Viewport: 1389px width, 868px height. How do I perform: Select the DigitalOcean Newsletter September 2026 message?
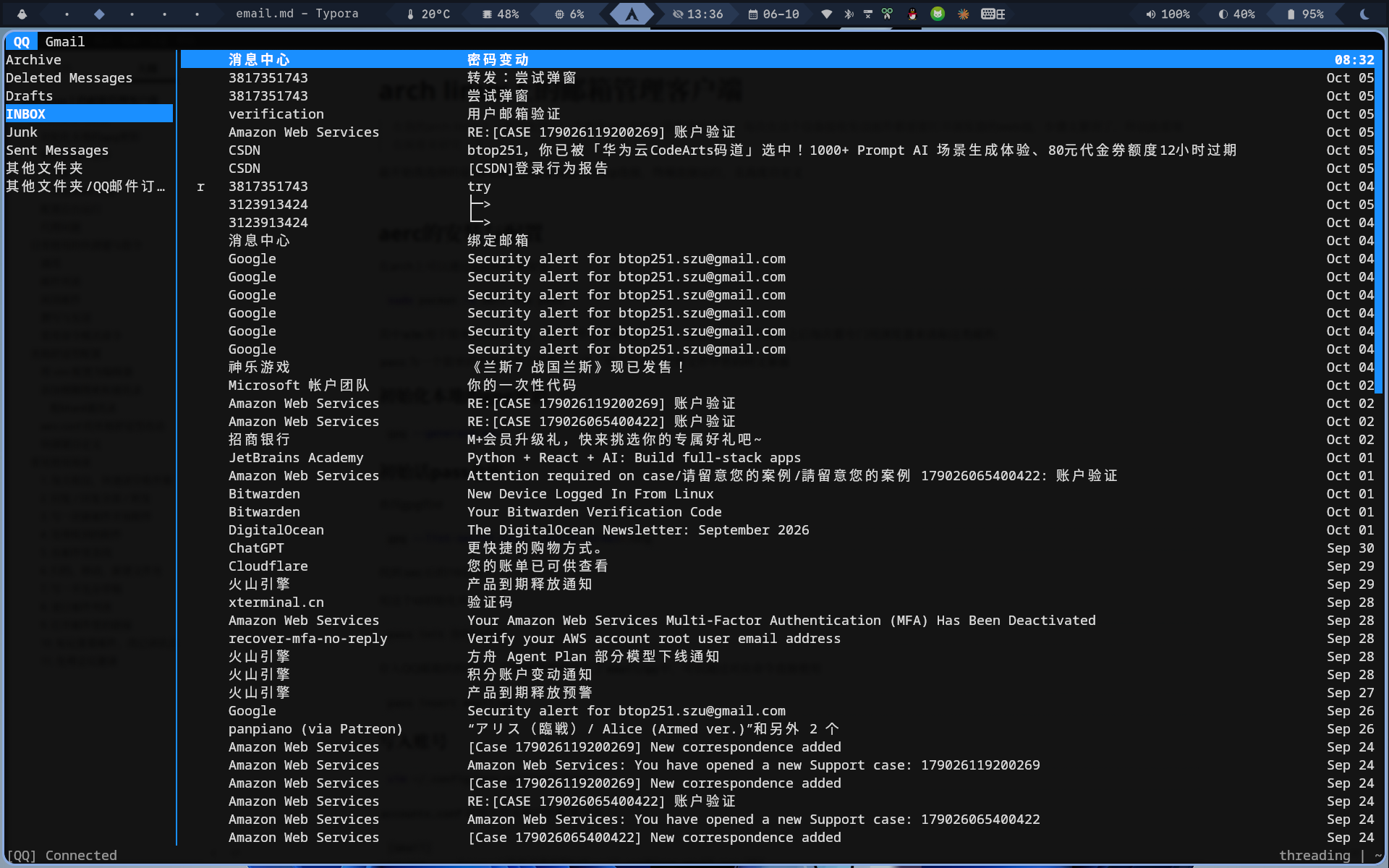[779, 530]
